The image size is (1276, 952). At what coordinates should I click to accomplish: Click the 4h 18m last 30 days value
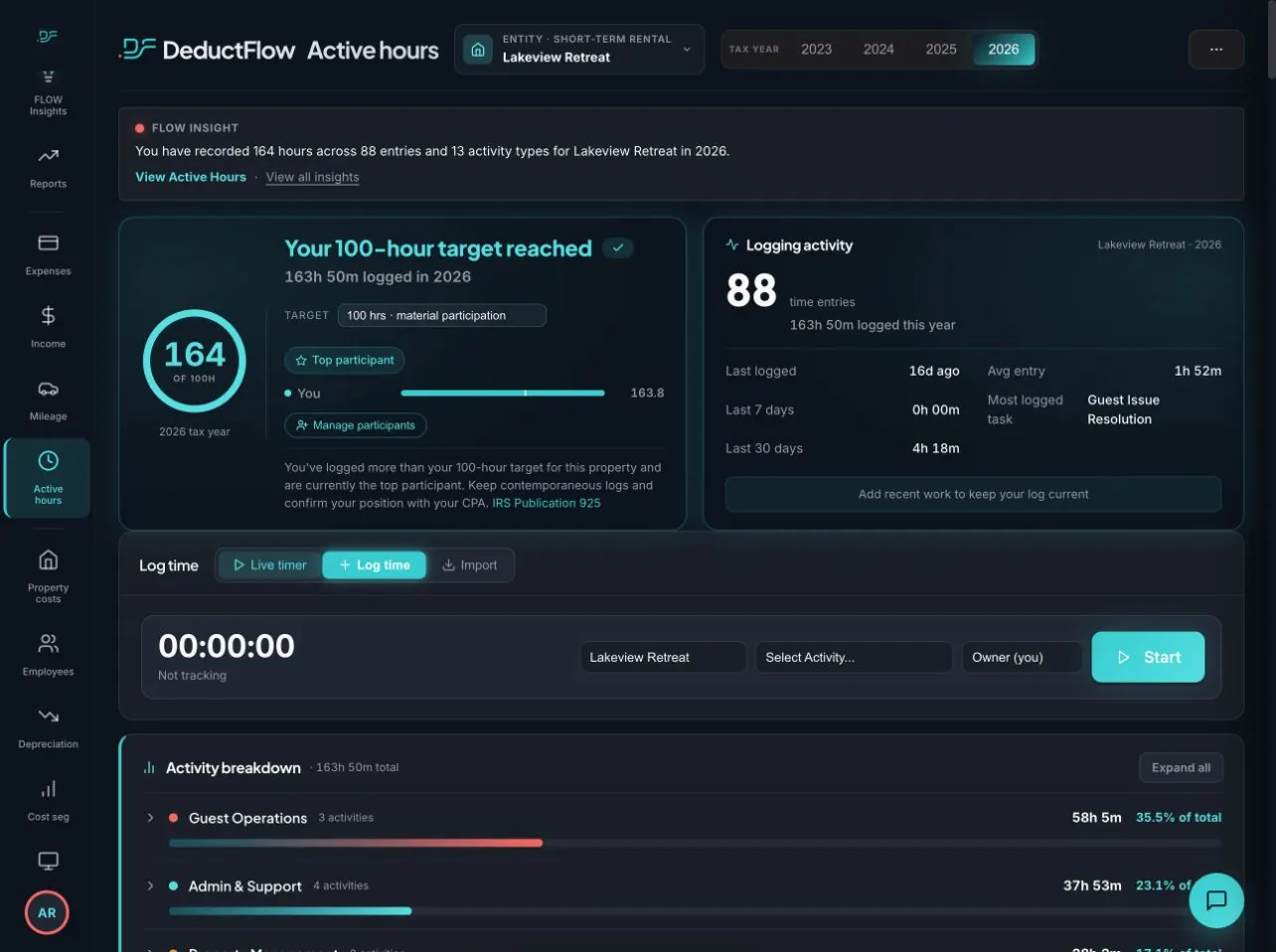click(936, 448)
